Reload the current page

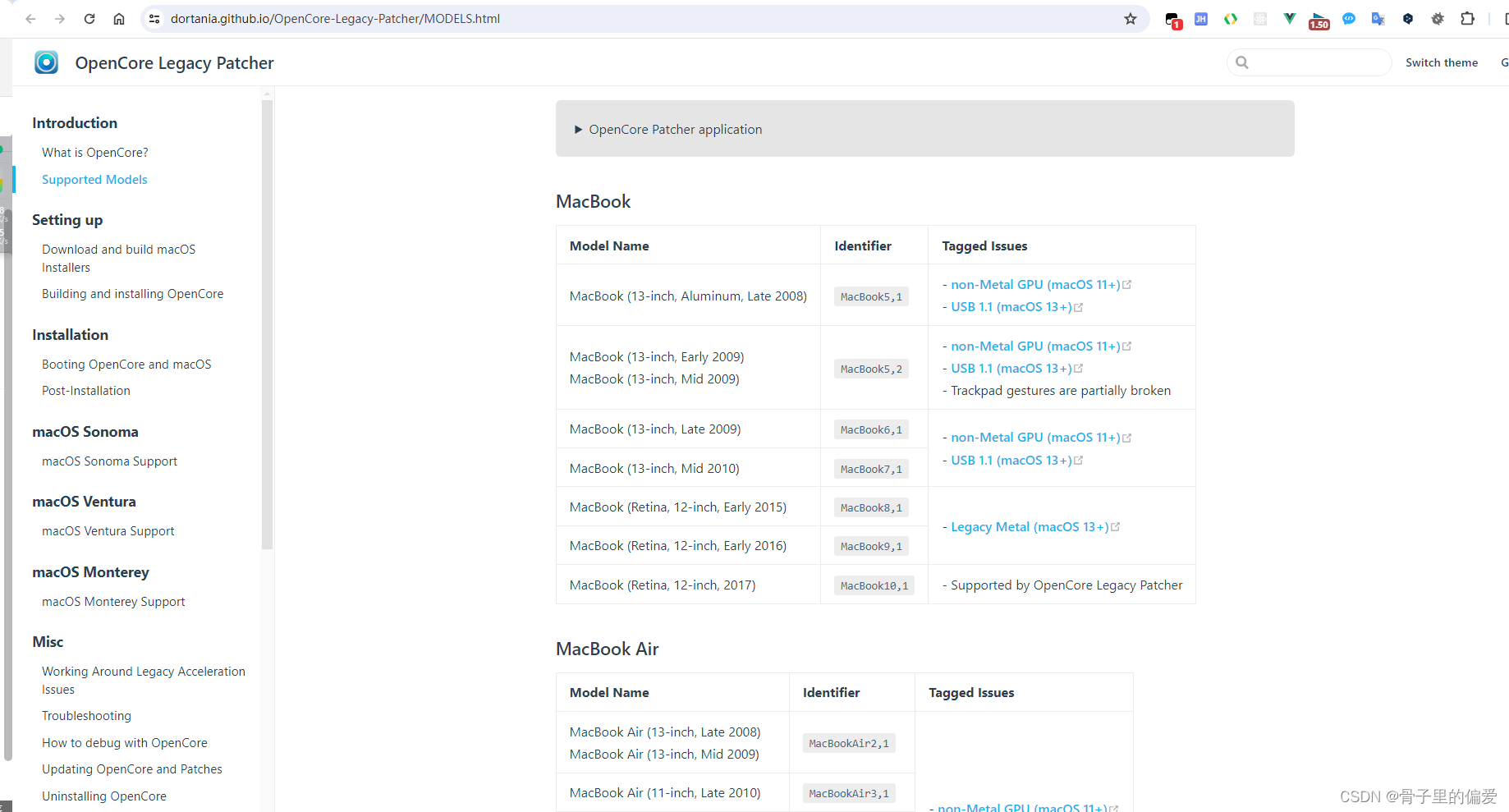click(x=89, y=19)
